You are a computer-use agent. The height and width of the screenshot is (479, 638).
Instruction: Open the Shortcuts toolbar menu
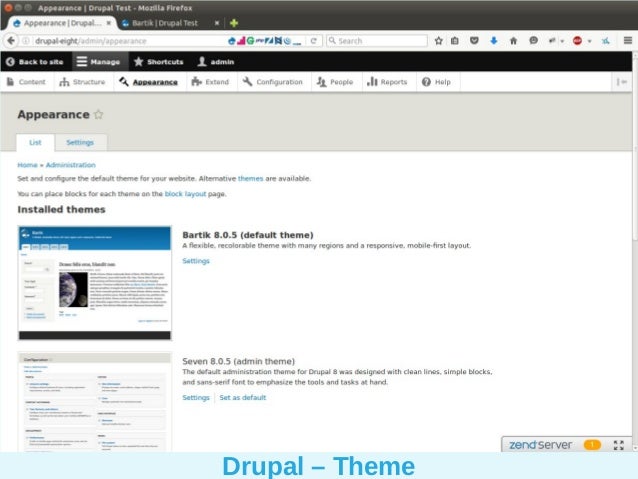(159, 62)
